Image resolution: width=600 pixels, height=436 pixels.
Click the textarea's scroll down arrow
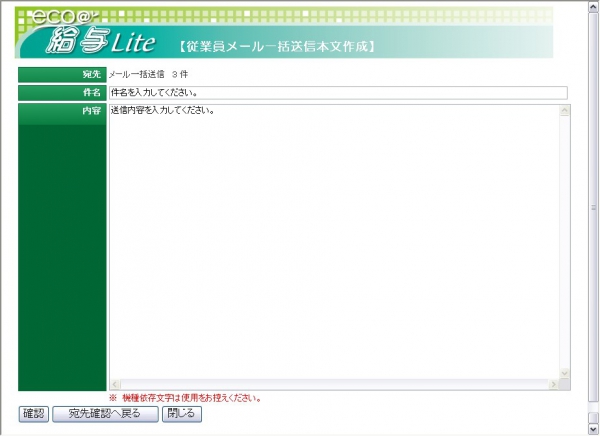coord(564,373)
